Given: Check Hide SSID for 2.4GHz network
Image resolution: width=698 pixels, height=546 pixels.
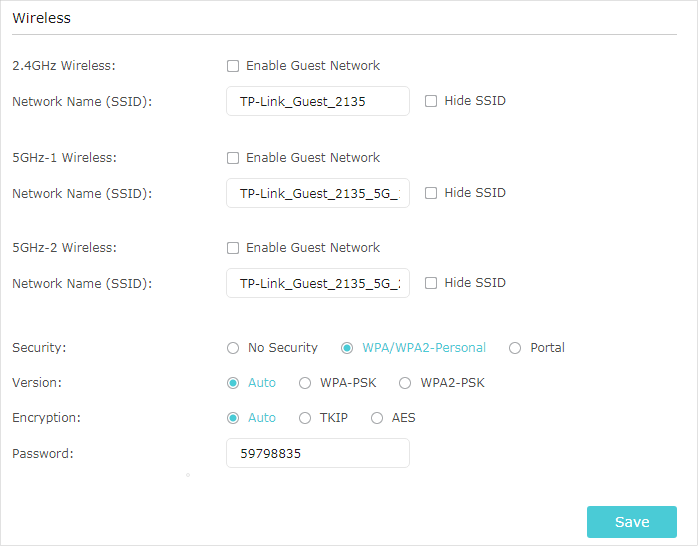Looking at the screenshot, I should pyautogui.click(x=430, y=101).
